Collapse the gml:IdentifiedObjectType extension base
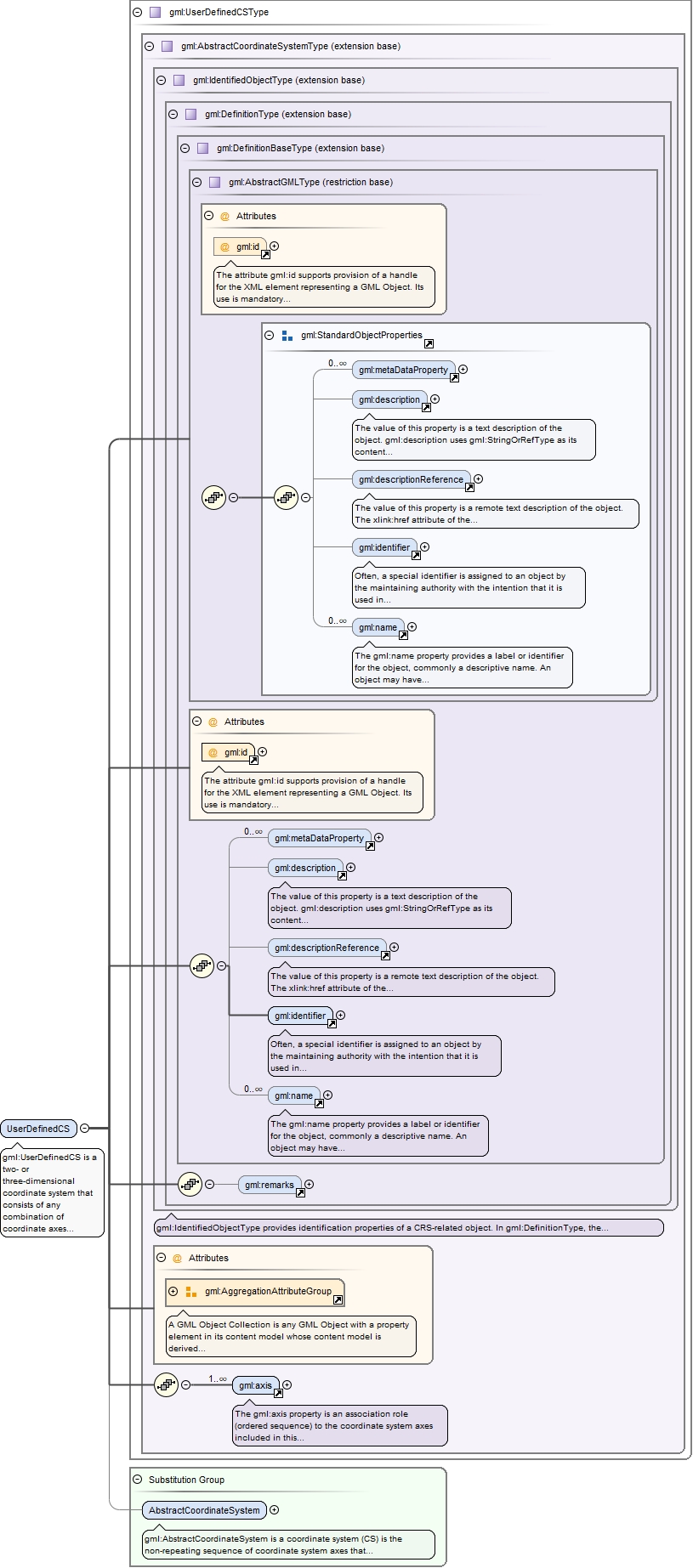Image resolution: width=693 pixels, height=1568 pixels. point(161,80)
